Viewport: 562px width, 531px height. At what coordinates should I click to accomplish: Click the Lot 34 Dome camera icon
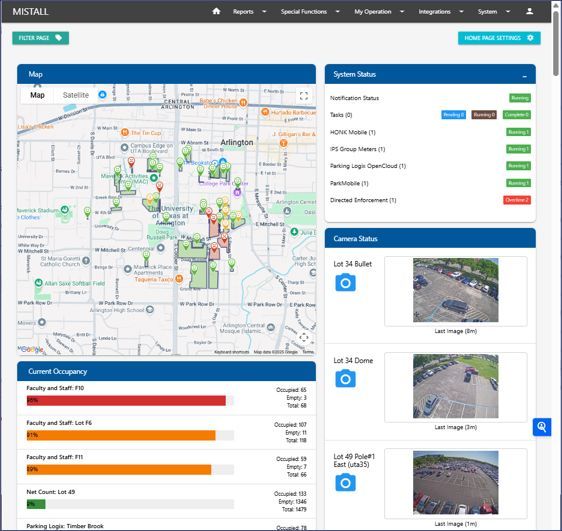(346, 378)
